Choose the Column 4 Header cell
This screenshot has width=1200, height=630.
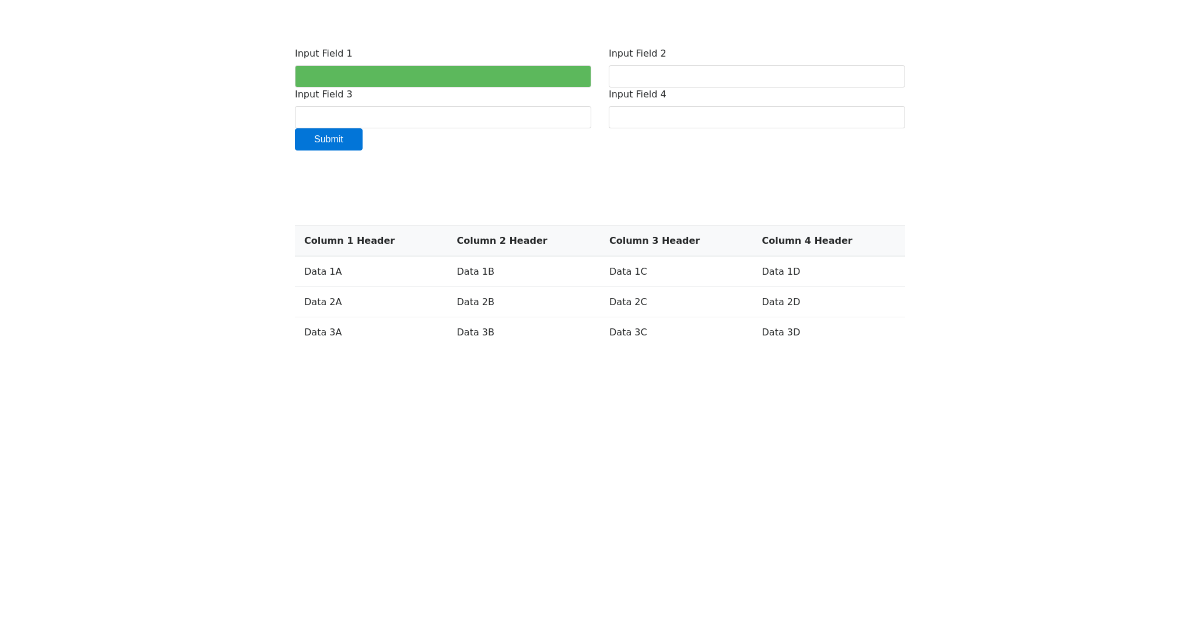pos(807,241)
